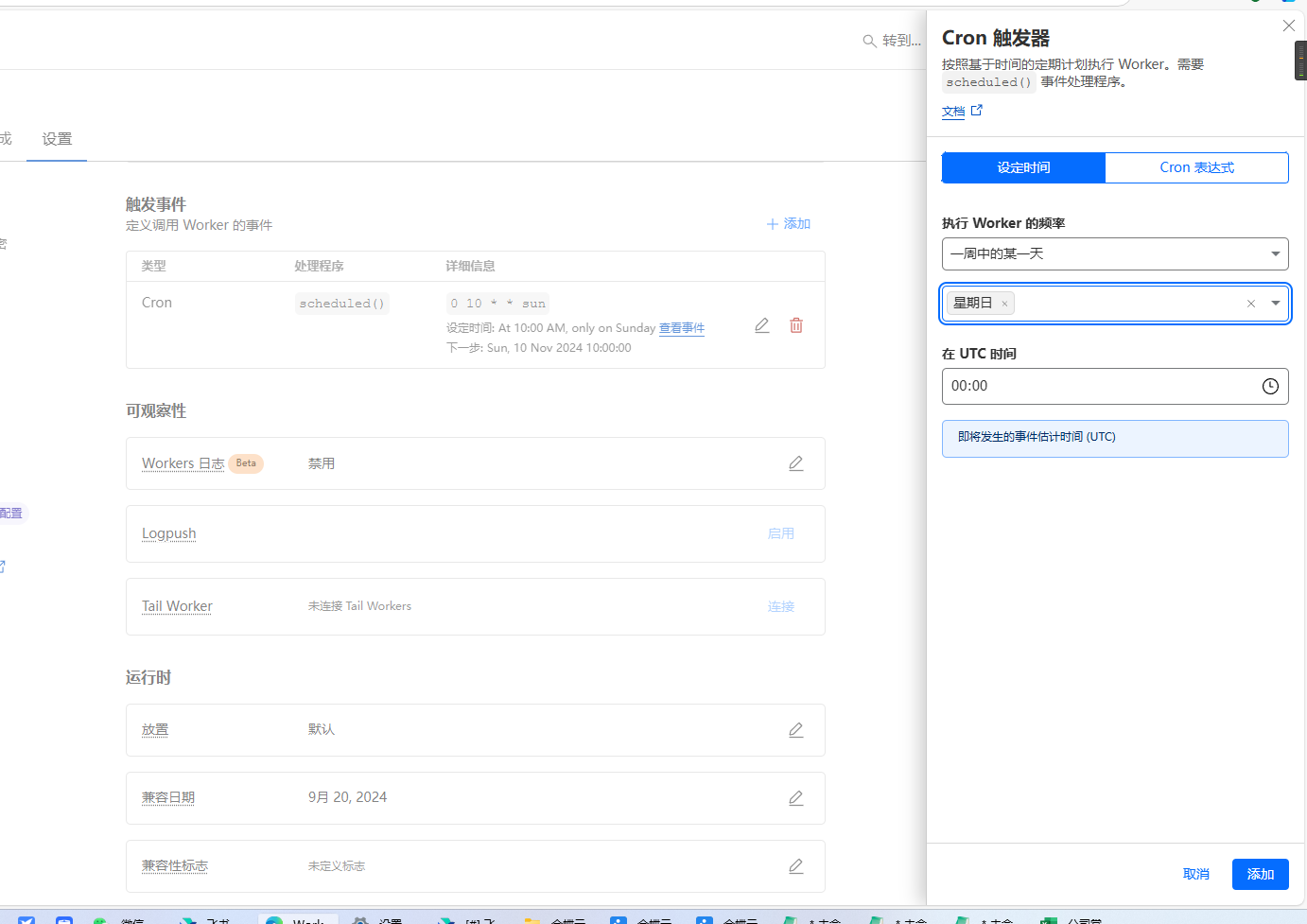Open the clock time picker icon
The height and width of the screenshot is (924, 1307).
(1270, 386)
